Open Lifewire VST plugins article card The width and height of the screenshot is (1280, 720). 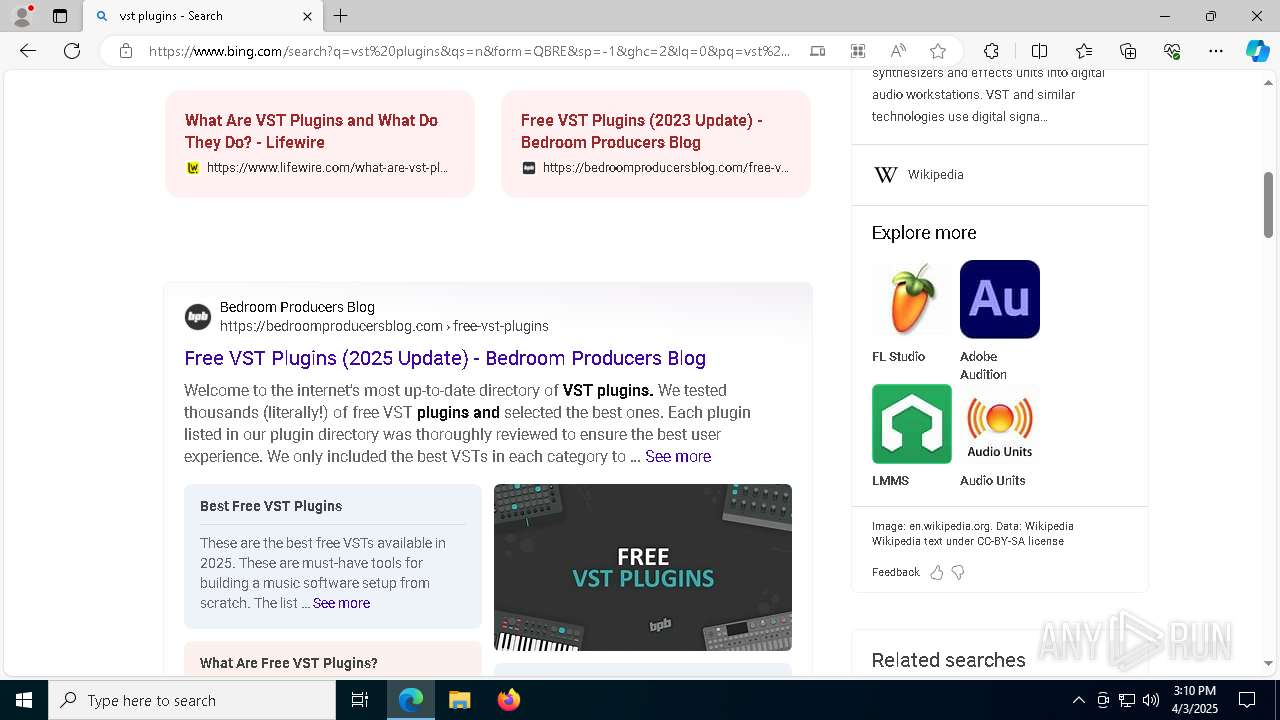(x=320, y=143)
